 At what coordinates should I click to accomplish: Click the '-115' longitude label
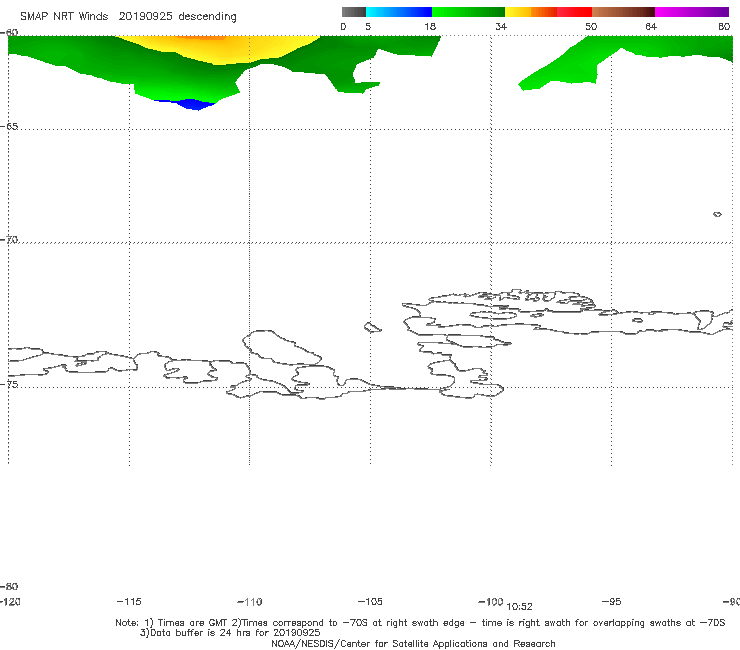point(129,602)
